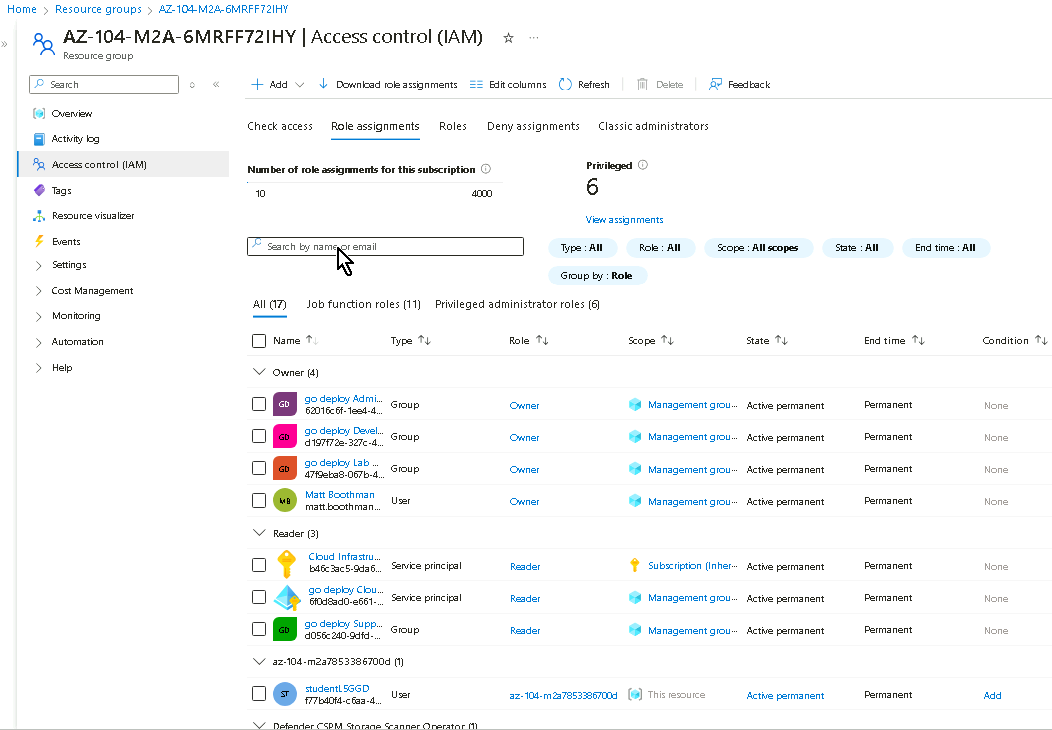Click the up/down arrows beside sidebar search
Viewport: 1052px width, 730px height.
coord(192,85)
